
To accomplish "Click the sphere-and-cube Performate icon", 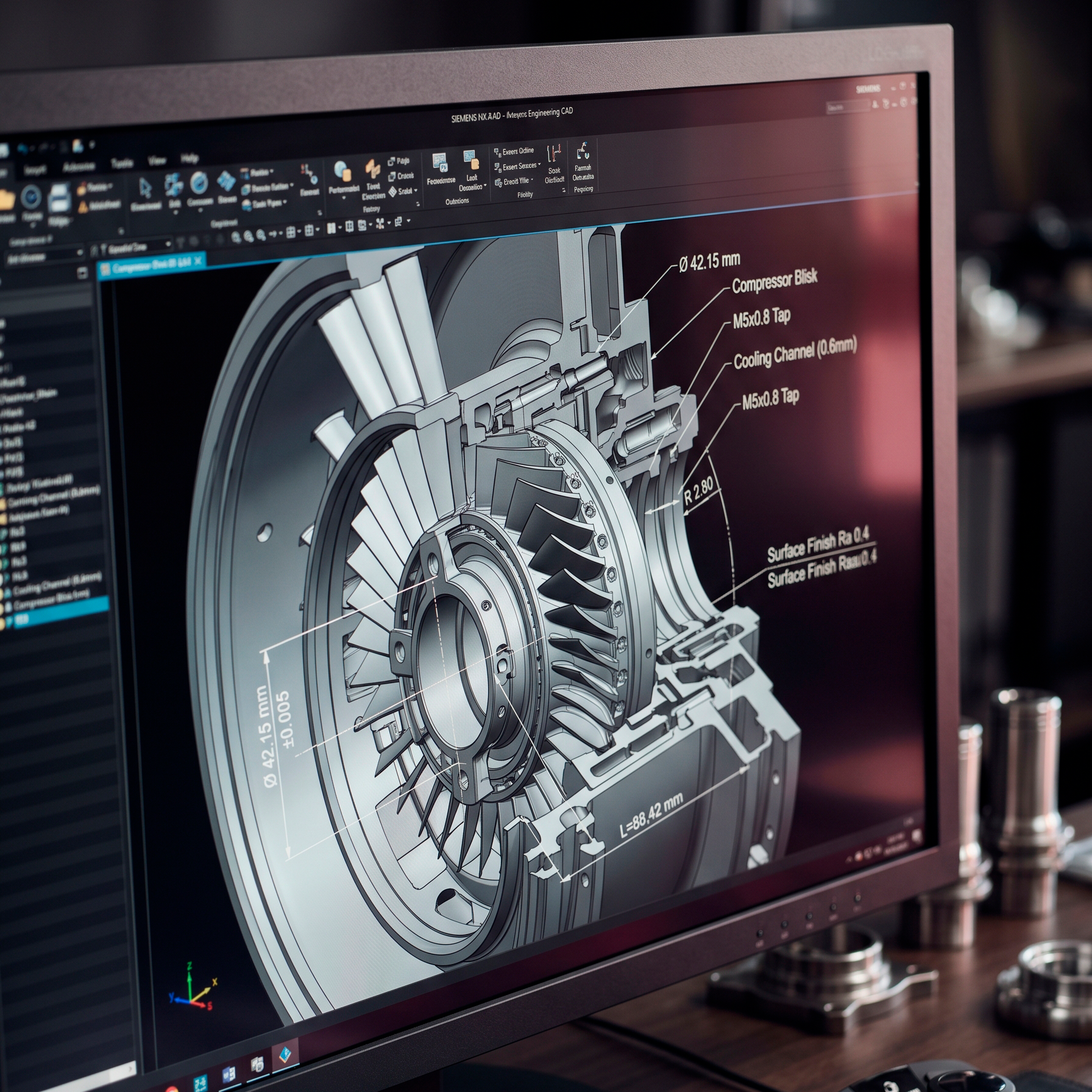I will [x=343, y=171].
